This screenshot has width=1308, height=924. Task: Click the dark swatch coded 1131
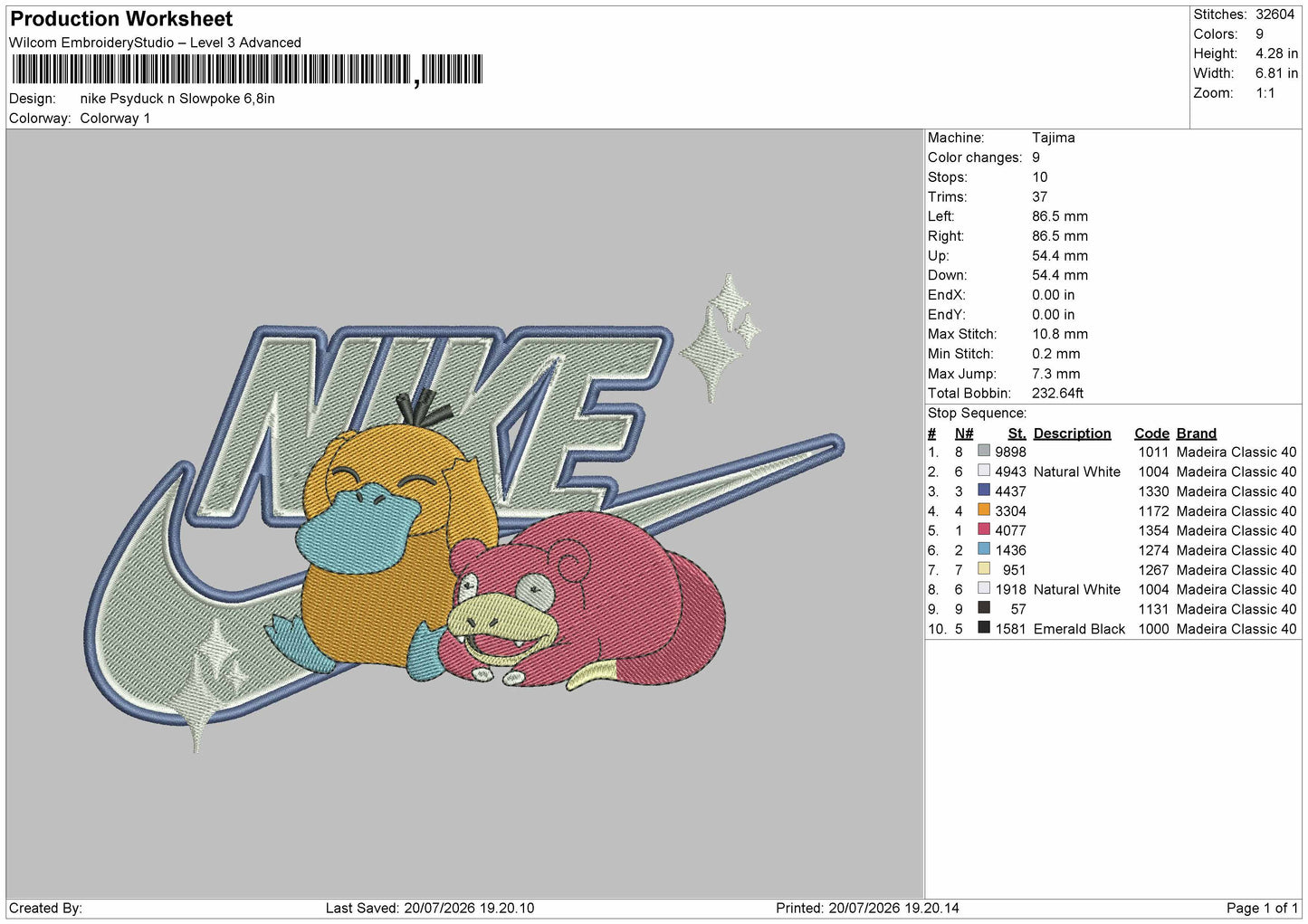pos(984,608)
